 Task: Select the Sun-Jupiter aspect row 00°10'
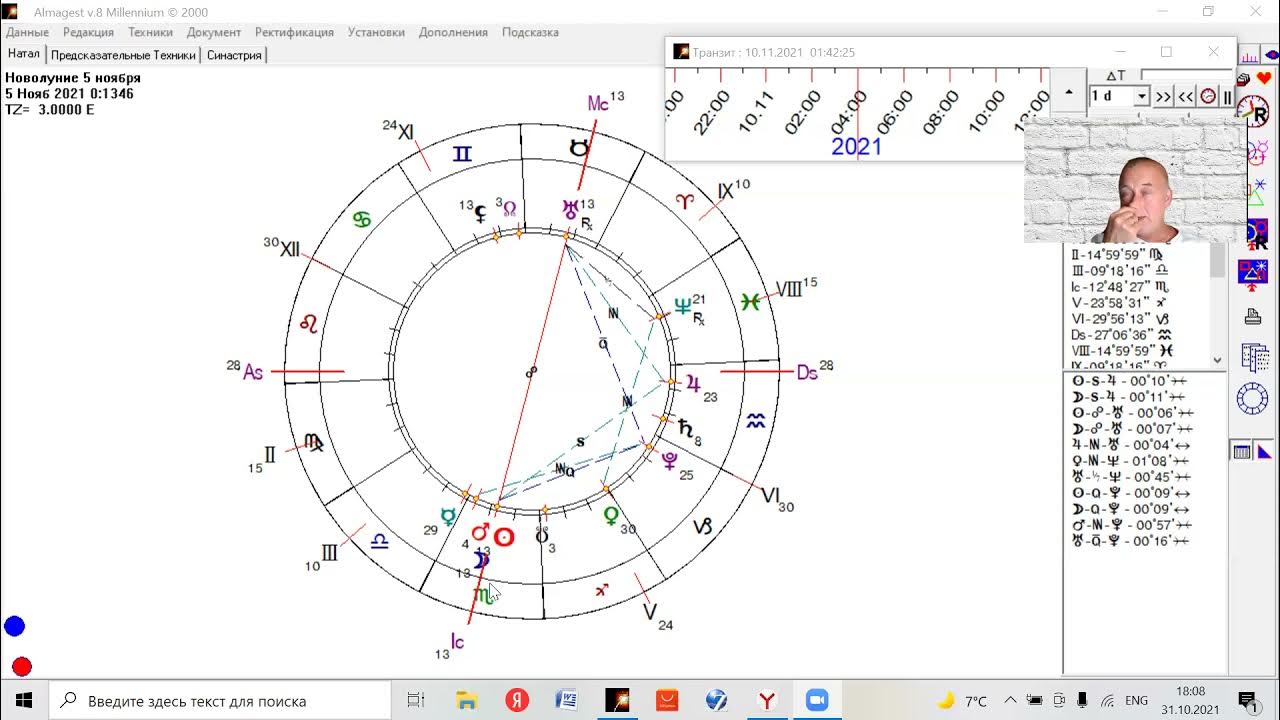(1129, 381)
